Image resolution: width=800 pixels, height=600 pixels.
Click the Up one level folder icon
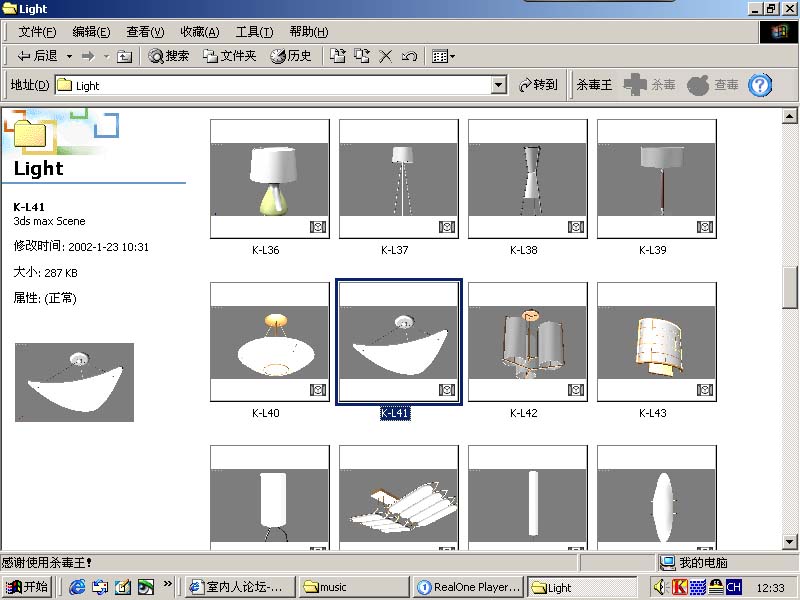124,57
